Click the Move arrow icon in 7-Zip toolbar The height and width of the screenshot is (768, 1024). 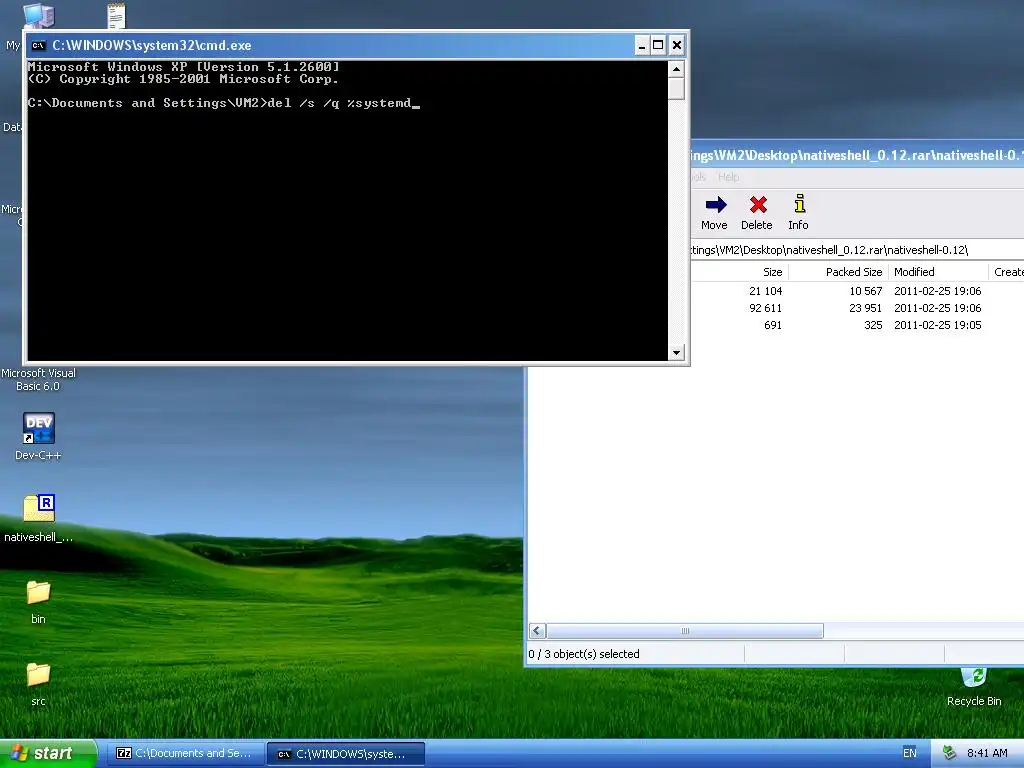point(716,204)
